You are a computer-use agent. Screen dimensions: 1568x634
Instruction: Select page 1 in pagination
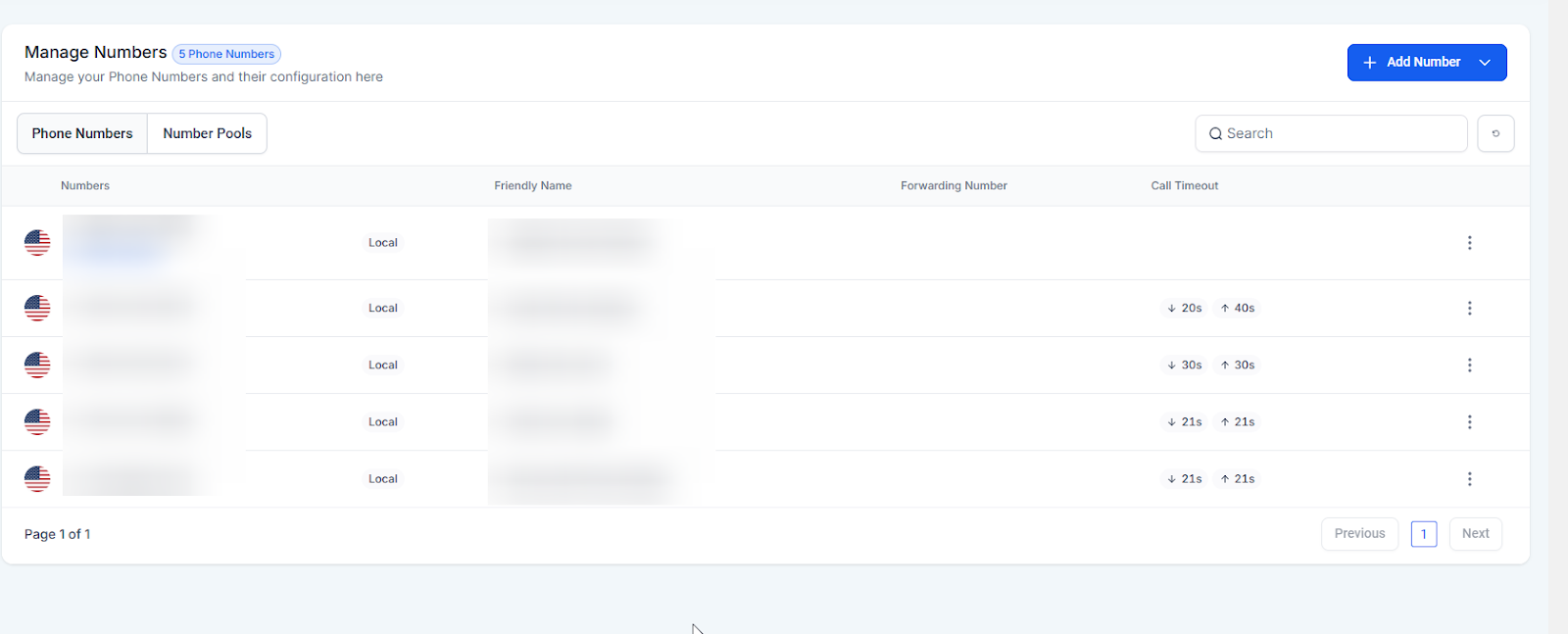pos(1424,534)
